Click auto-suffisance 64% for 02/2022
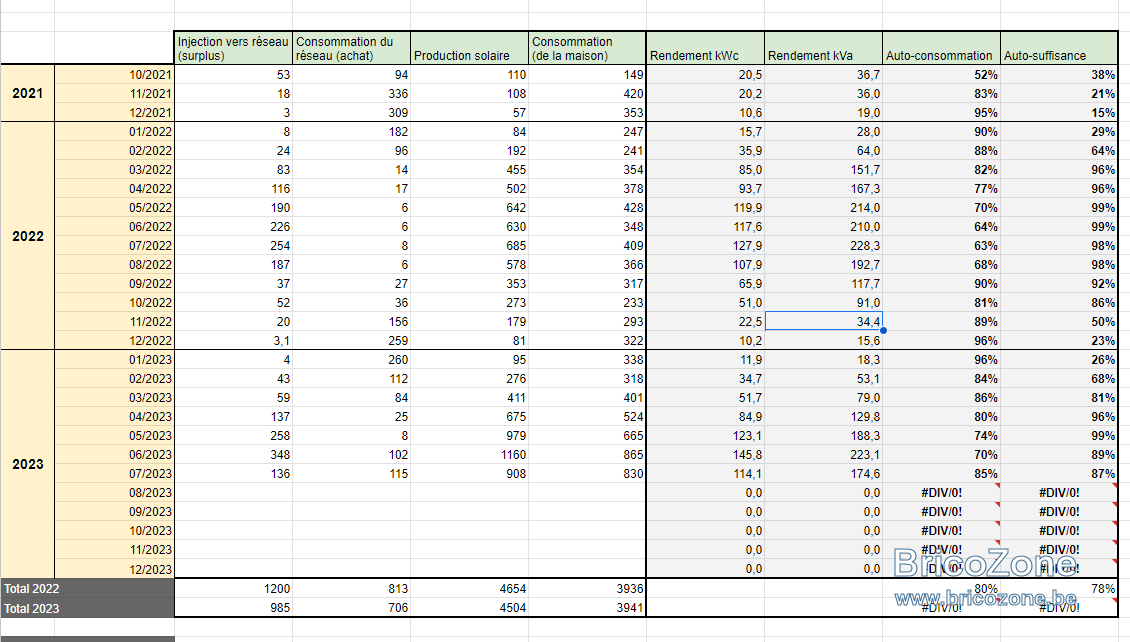The width and height of the screenshot is (1130, 642). coord(1059,151)
